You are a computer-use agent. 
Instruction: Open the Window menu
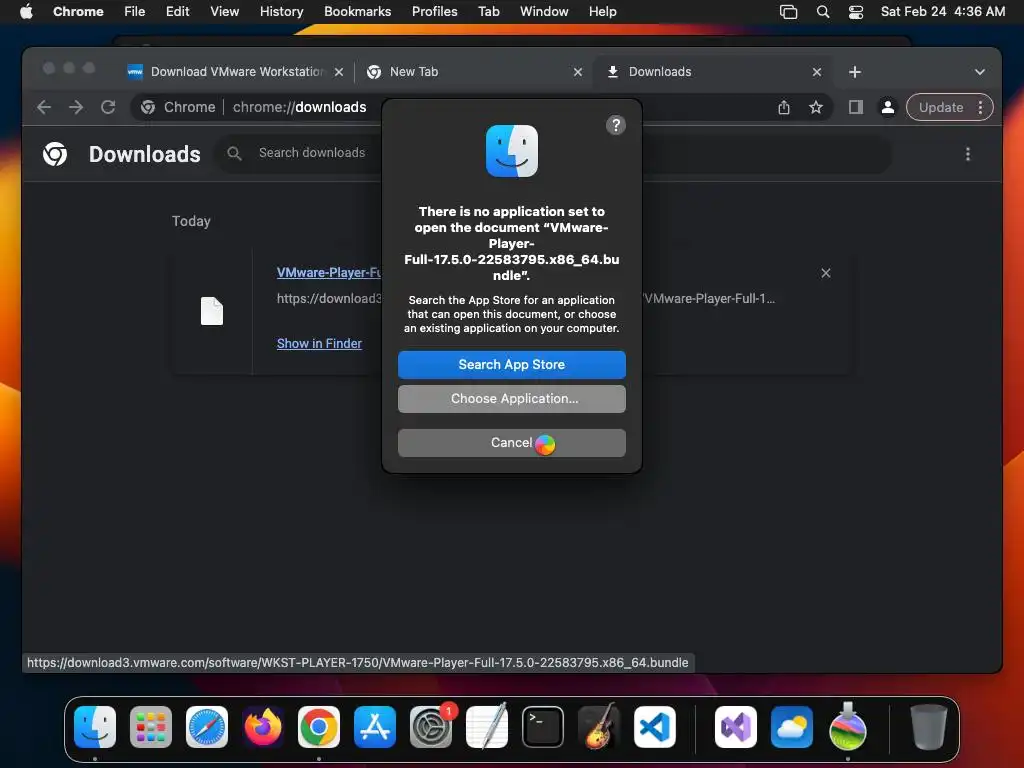pyautogui.click(x=543, y=12)
